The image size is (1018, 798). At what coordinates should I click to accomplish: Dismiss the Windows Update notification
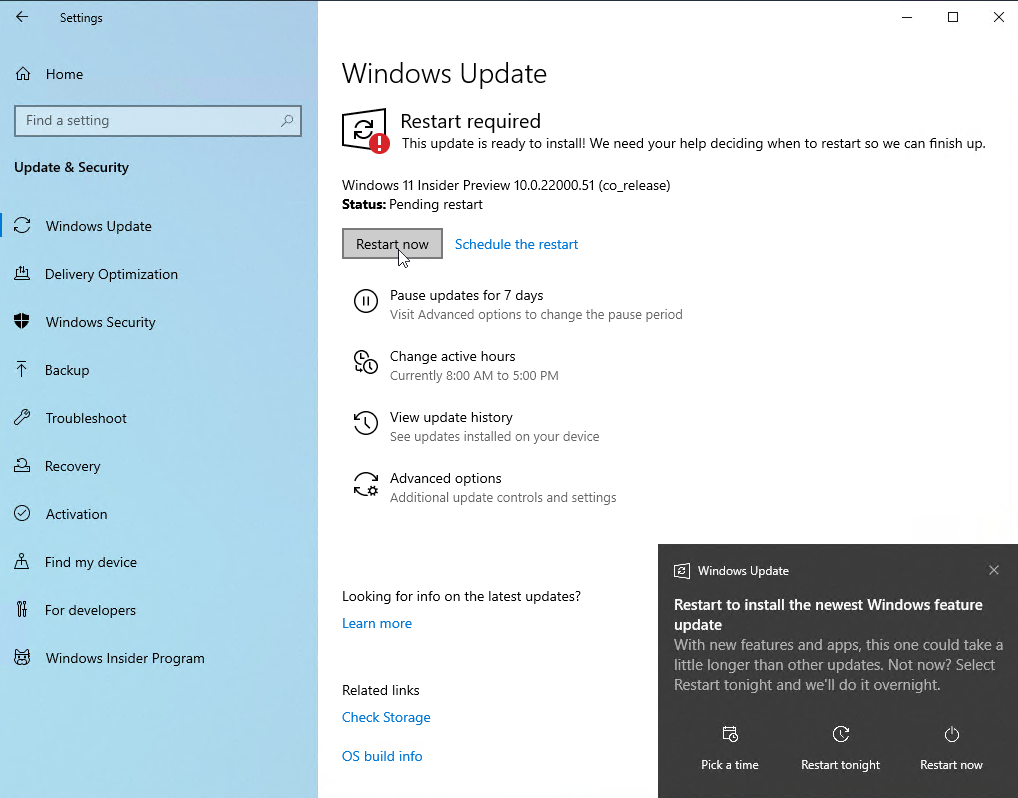click(x=994, y=570)
